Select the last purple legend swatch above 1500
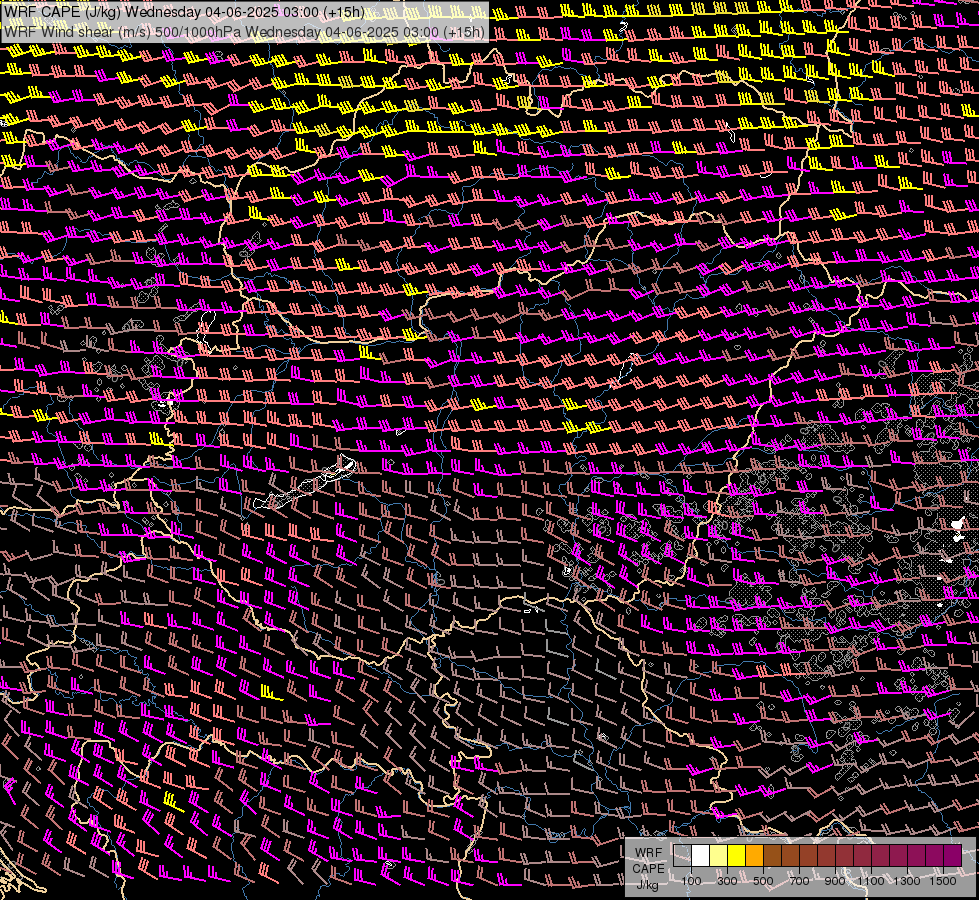Image resolution: width=979 pixels, height=900 pixels. click(952, 855)
